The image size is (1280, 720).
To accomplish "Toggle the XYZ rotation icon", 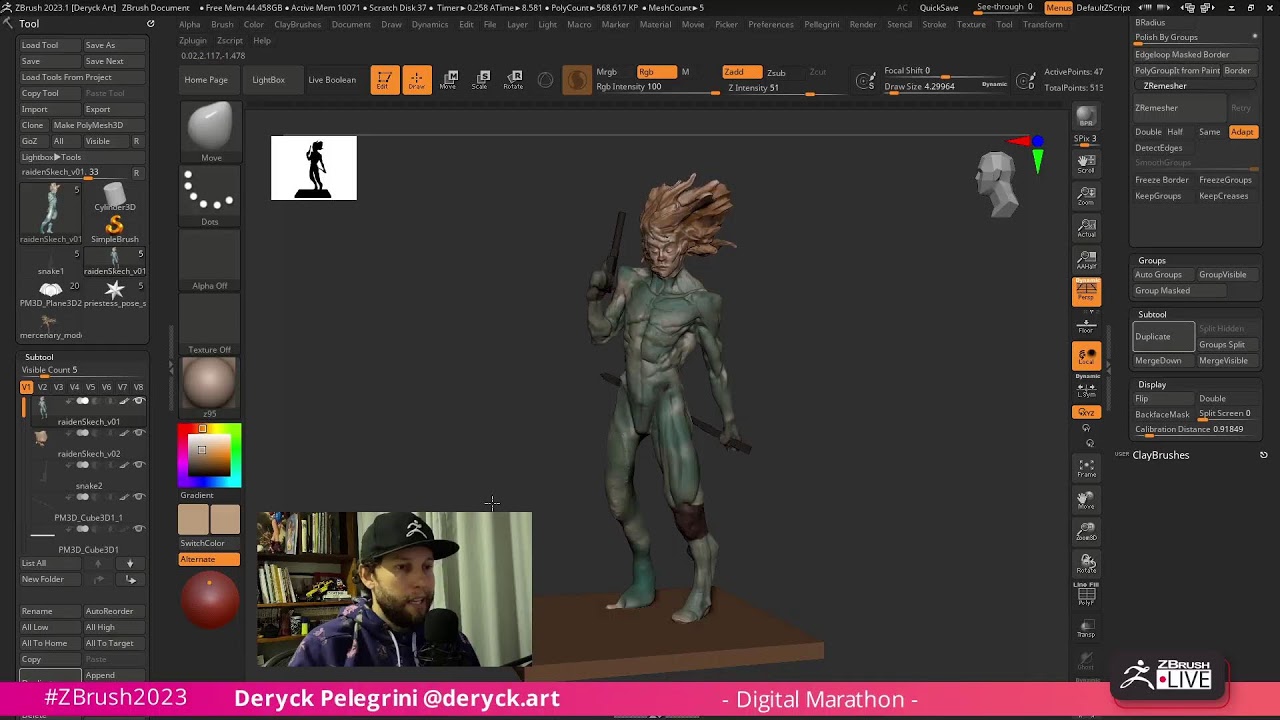I will 1086,412.
